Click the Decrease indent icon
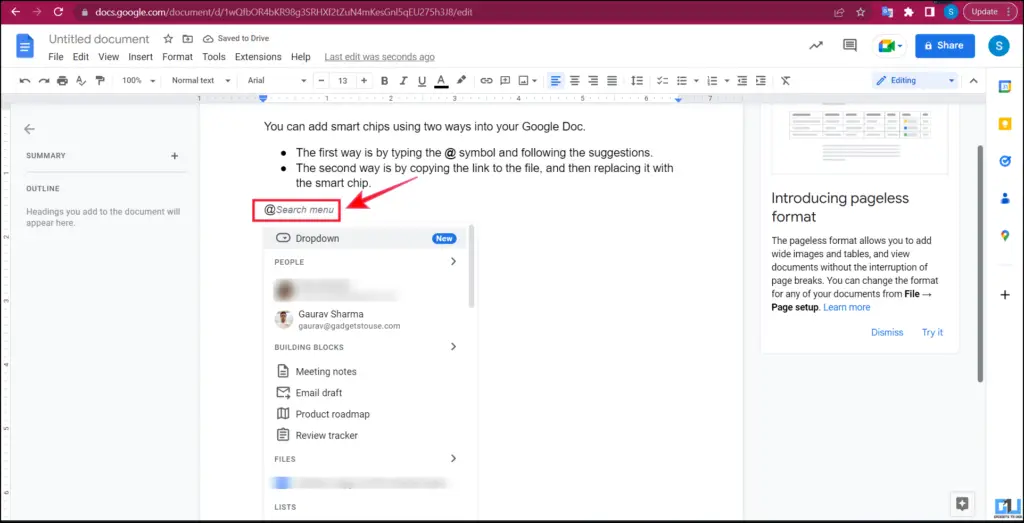 [x=742, y=81]
